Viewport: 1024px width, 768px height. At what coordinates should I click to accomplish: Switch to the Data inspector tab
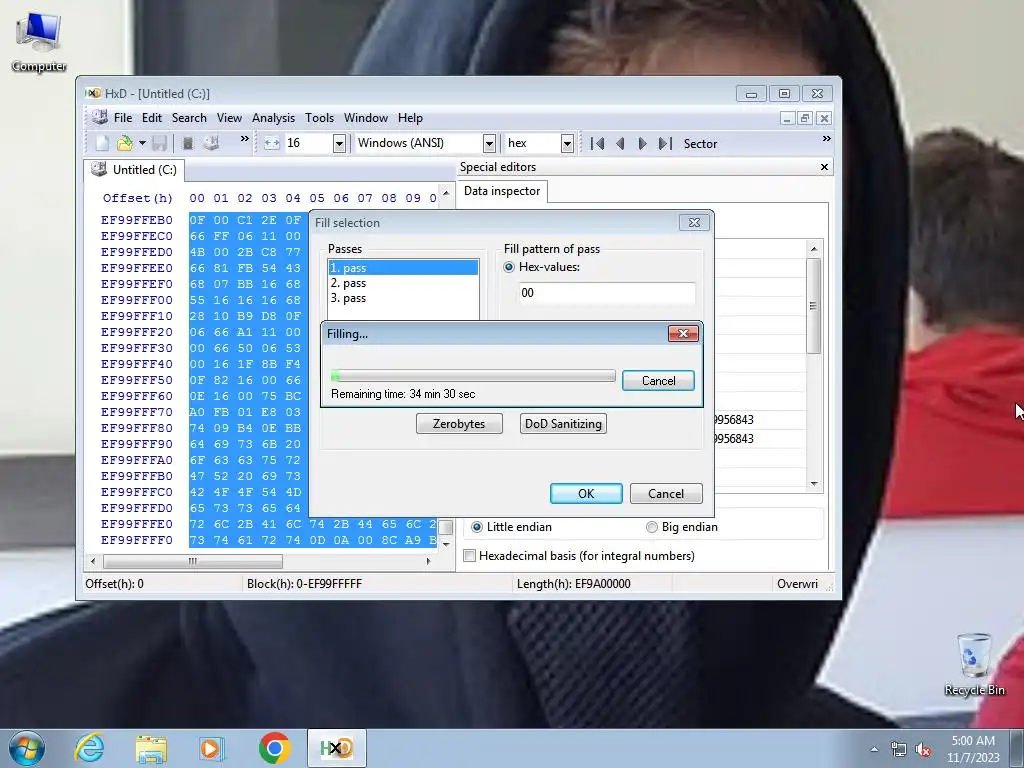(502, 191)
